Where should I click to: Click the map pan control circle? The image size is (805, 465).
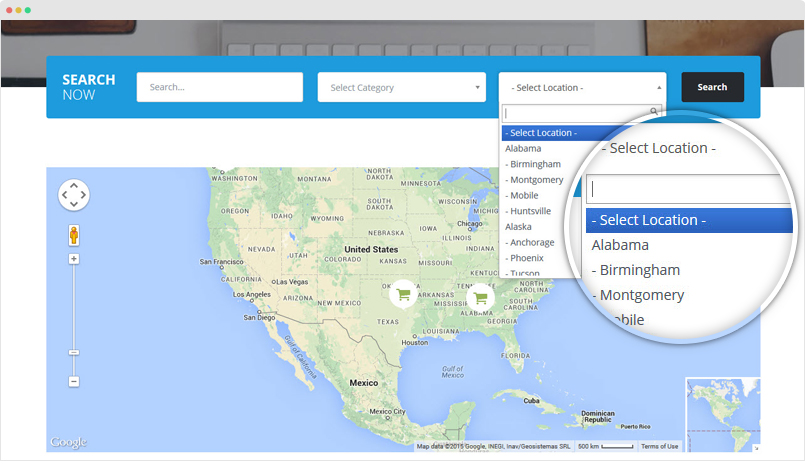74,195
